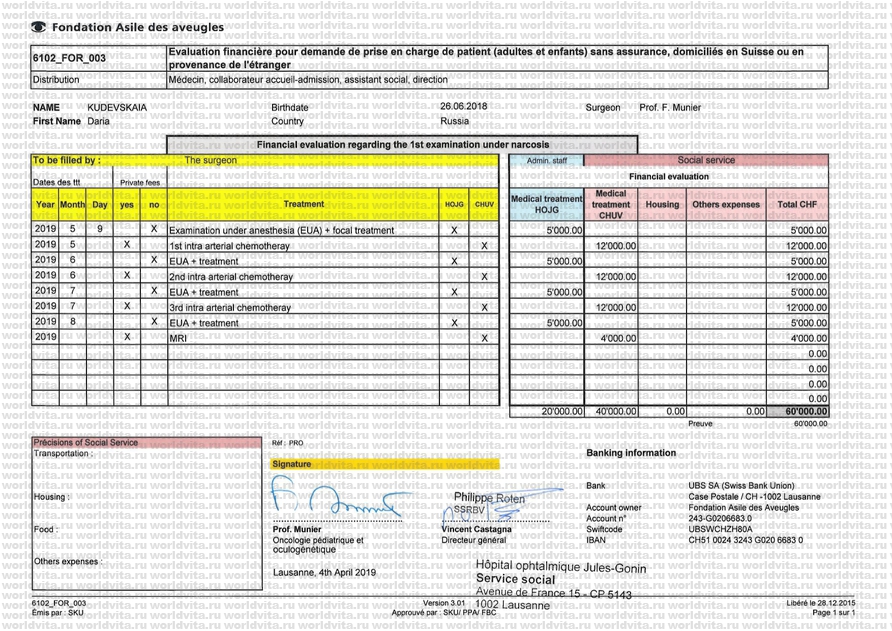The width and height of the screenshot is (892, 631).
Task: Click the eye logo beside Fondation Asile des aveugles
Action: [x=38, y=27]
